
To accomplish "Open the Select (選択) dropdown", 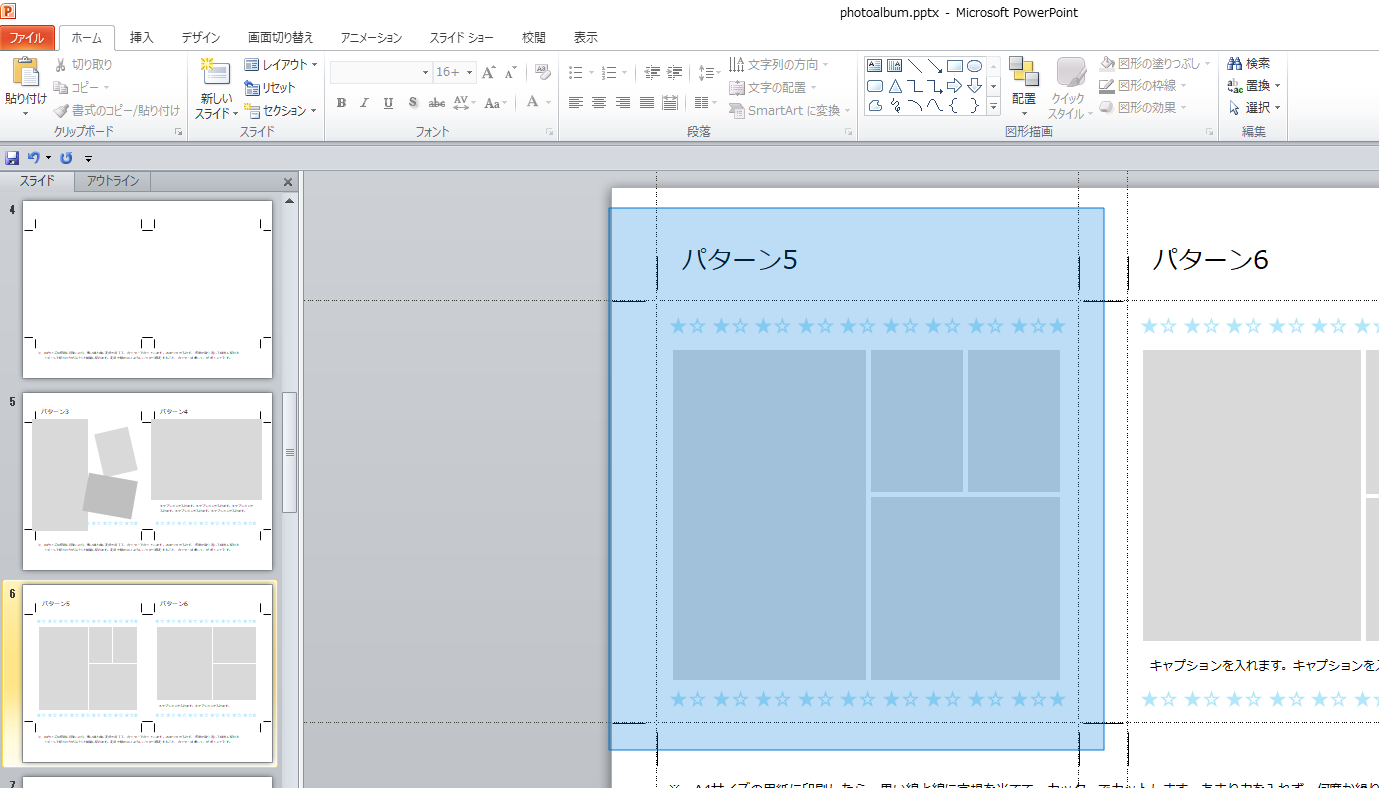I will (1254, 107).
